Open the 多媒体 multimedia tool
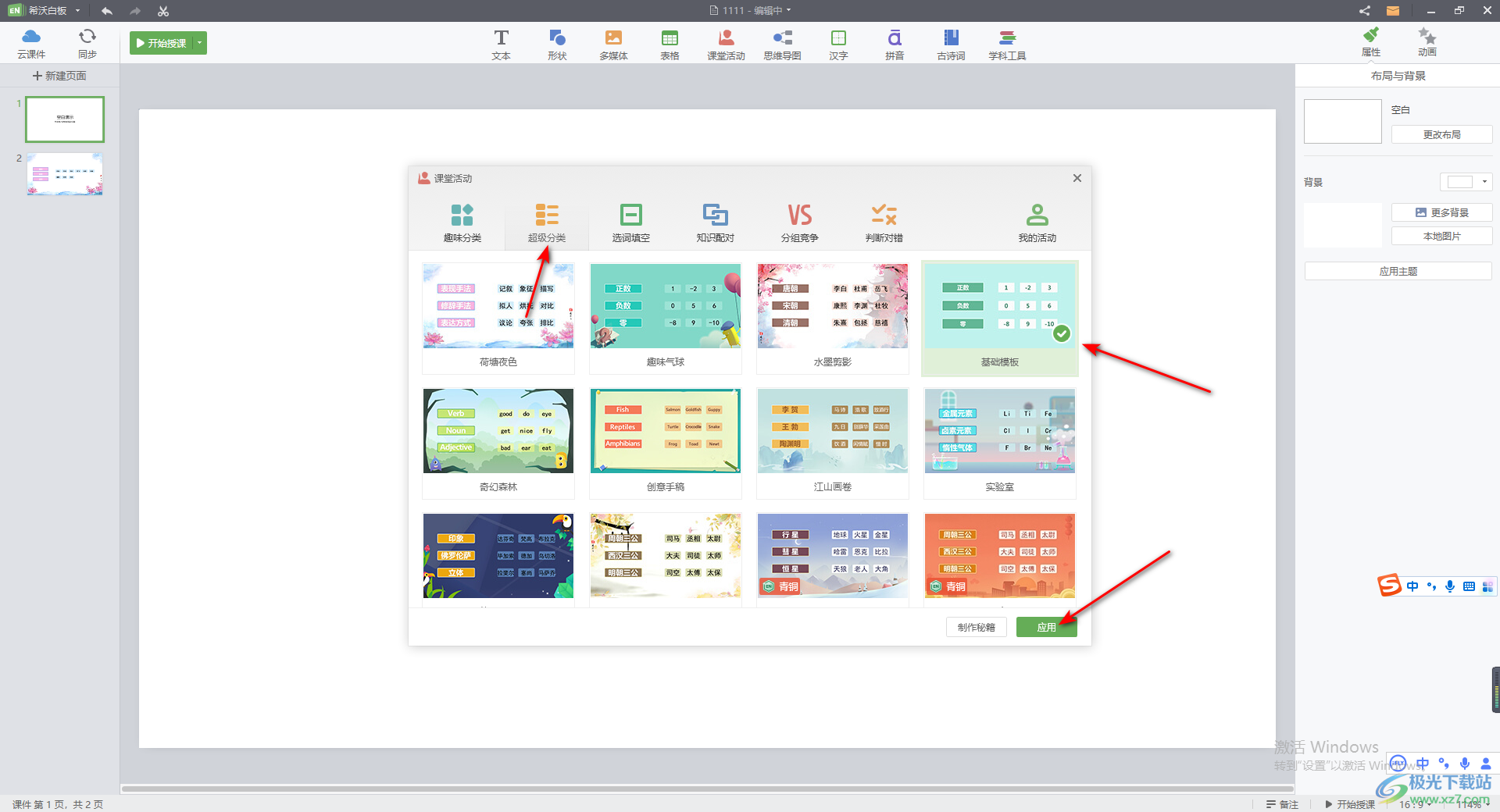Screen dimensions: 1500x812 click(x=613, y=45)
